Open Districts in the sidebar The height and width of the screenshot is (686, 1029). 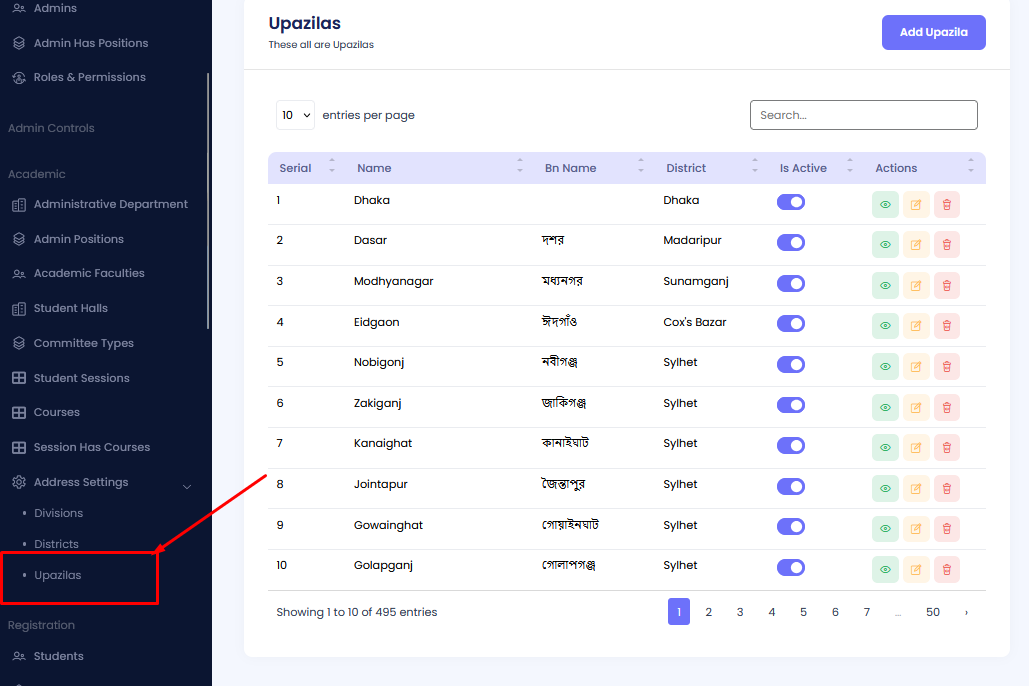(56, 544)
